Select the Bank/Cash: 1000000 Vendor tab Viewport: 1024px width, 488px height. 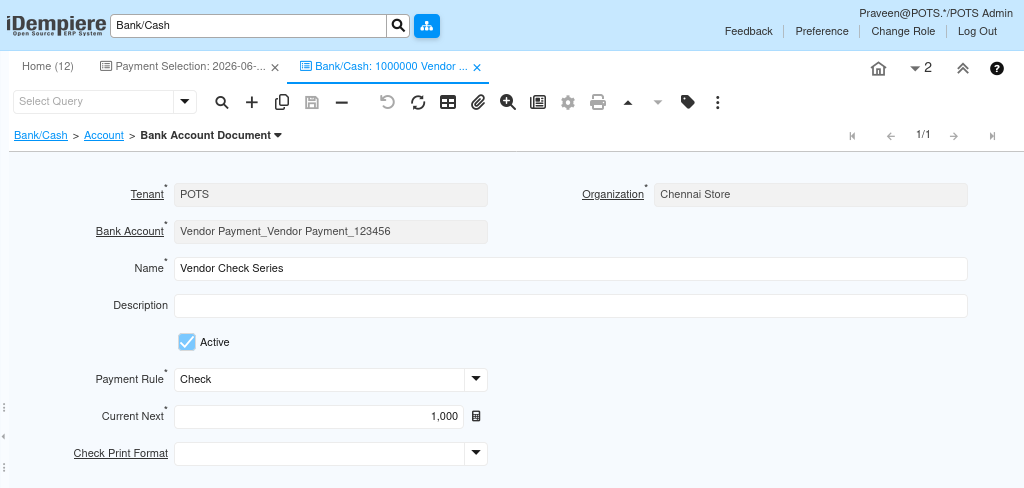[x=384, y=67]
